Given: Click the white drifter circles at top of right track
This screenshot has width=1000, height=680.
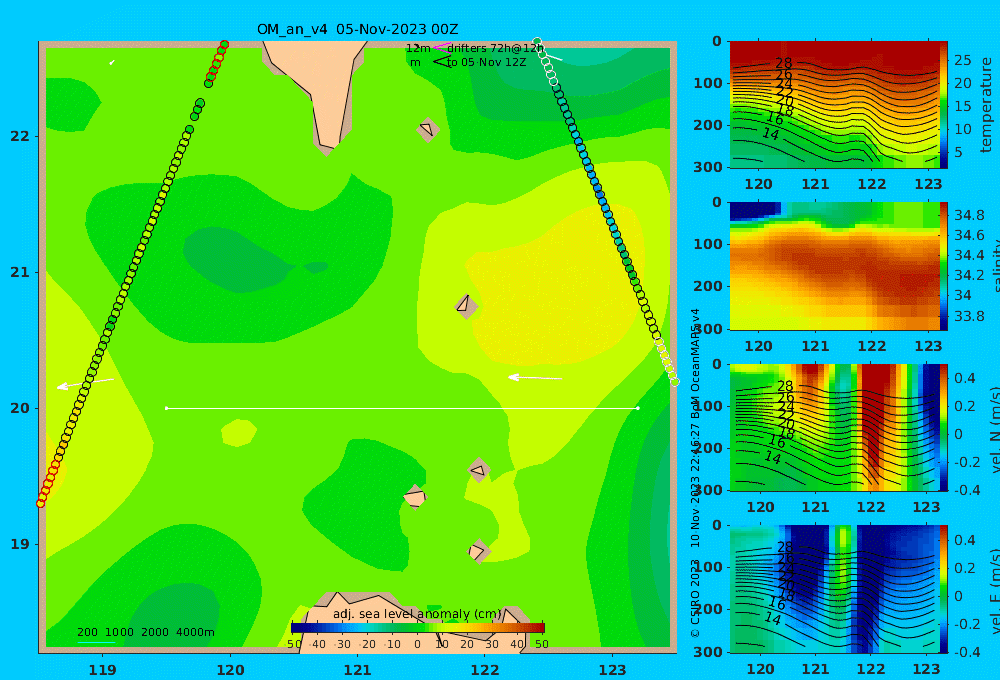Looking at the screenshot, I should 546,62.
